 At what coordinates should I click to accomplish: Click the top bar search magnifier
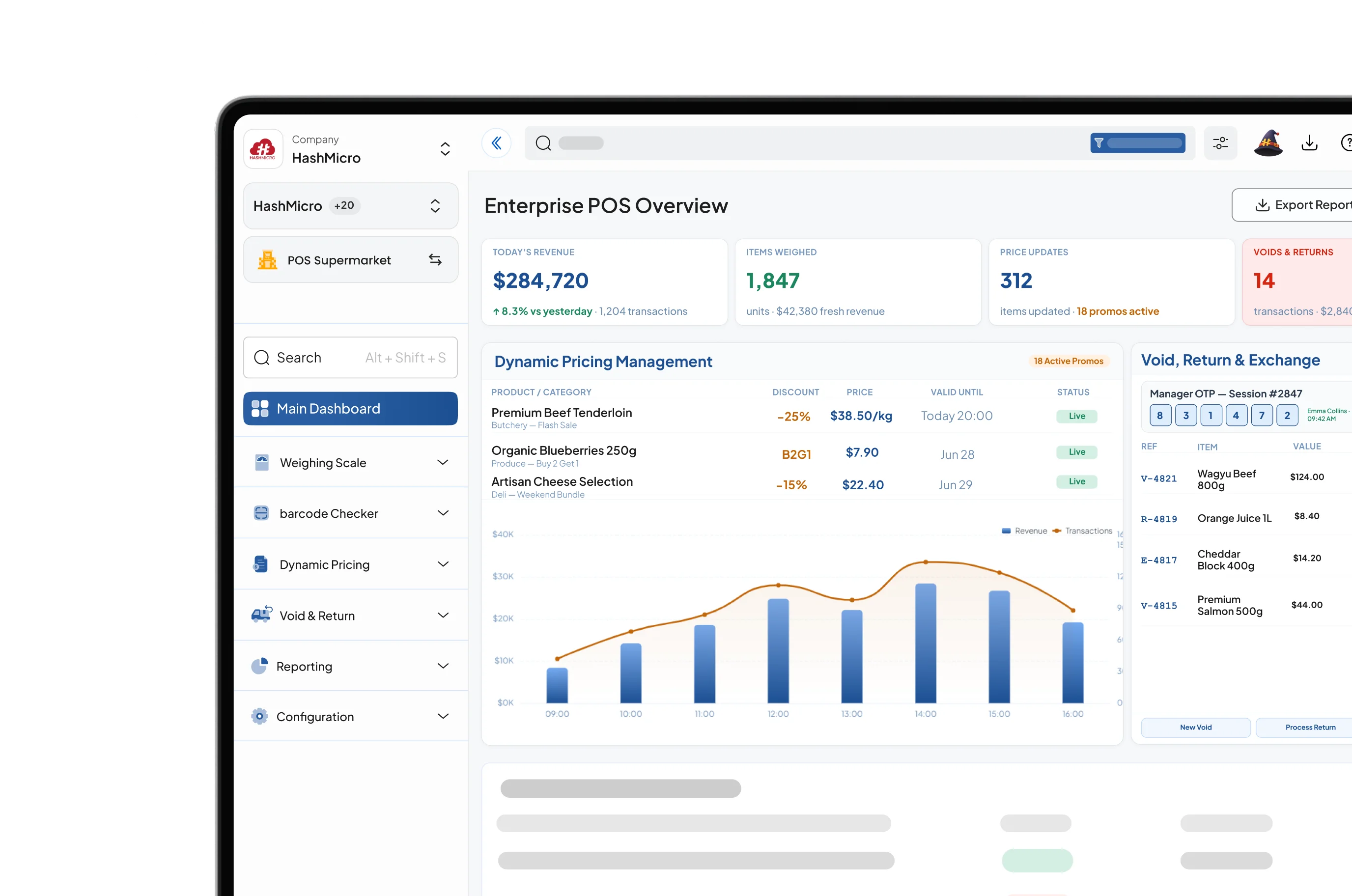point(543,143)
